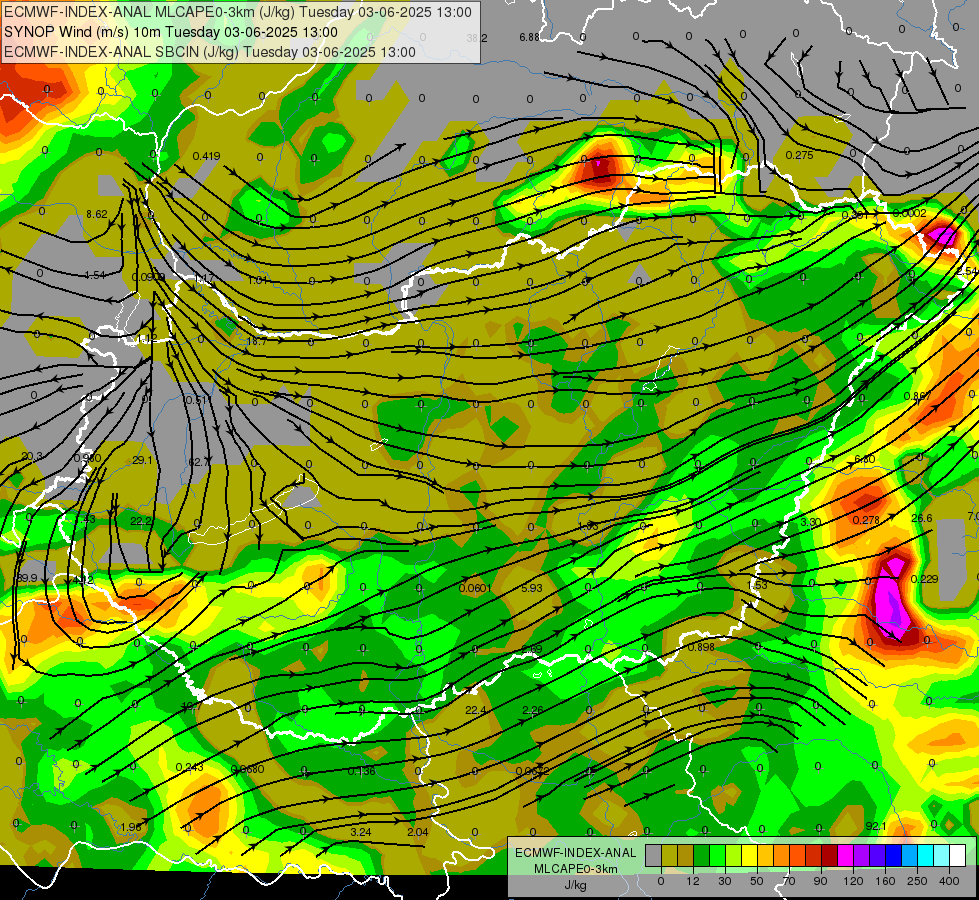
Task: Click the legend tick label '400'
Action: click(949, 881)
